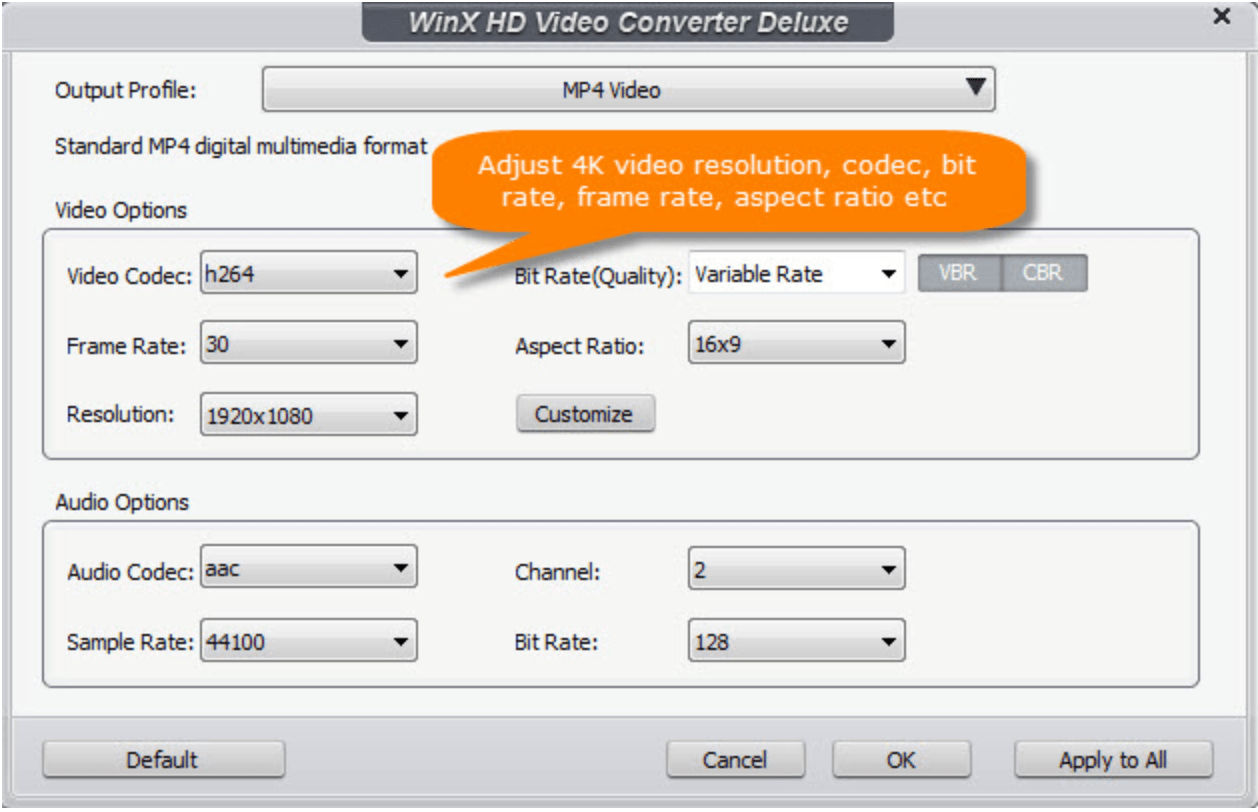Expand the Resolution 1920x1080 dropdown
The height and width of the screenshot is (812, 1258).
(x=308, y=415)
